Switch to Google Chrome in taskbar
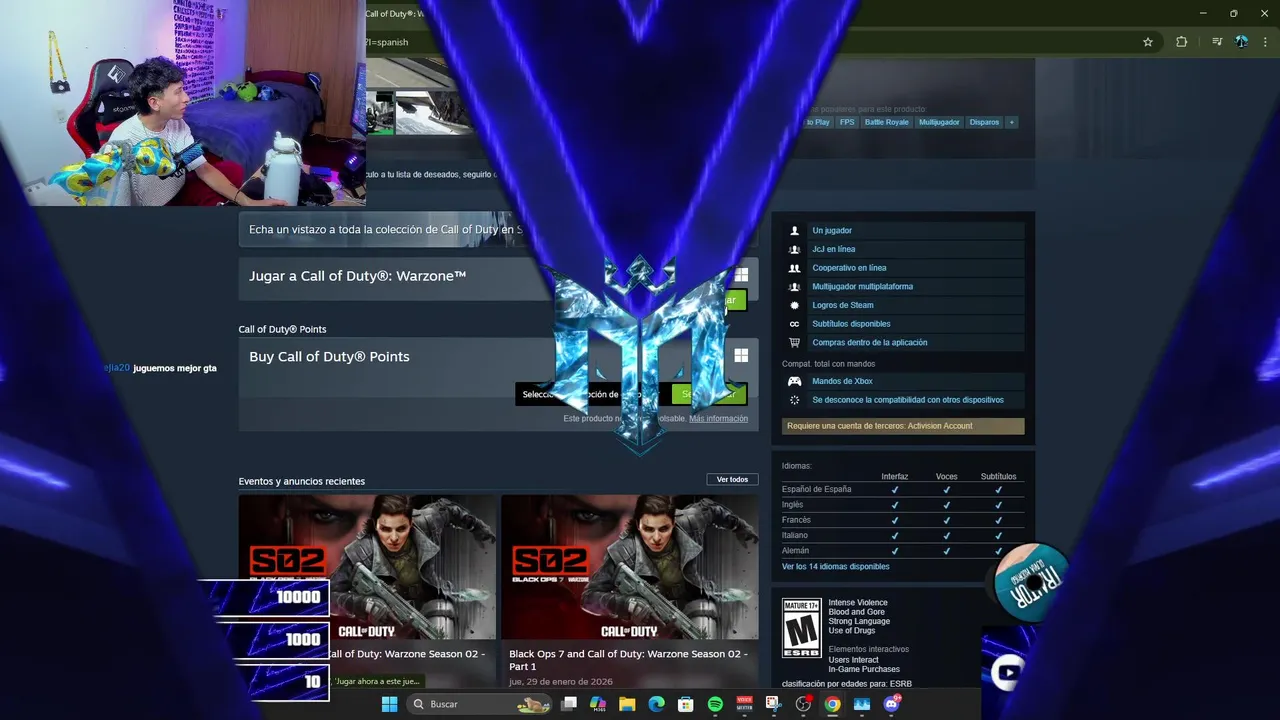 832,704
